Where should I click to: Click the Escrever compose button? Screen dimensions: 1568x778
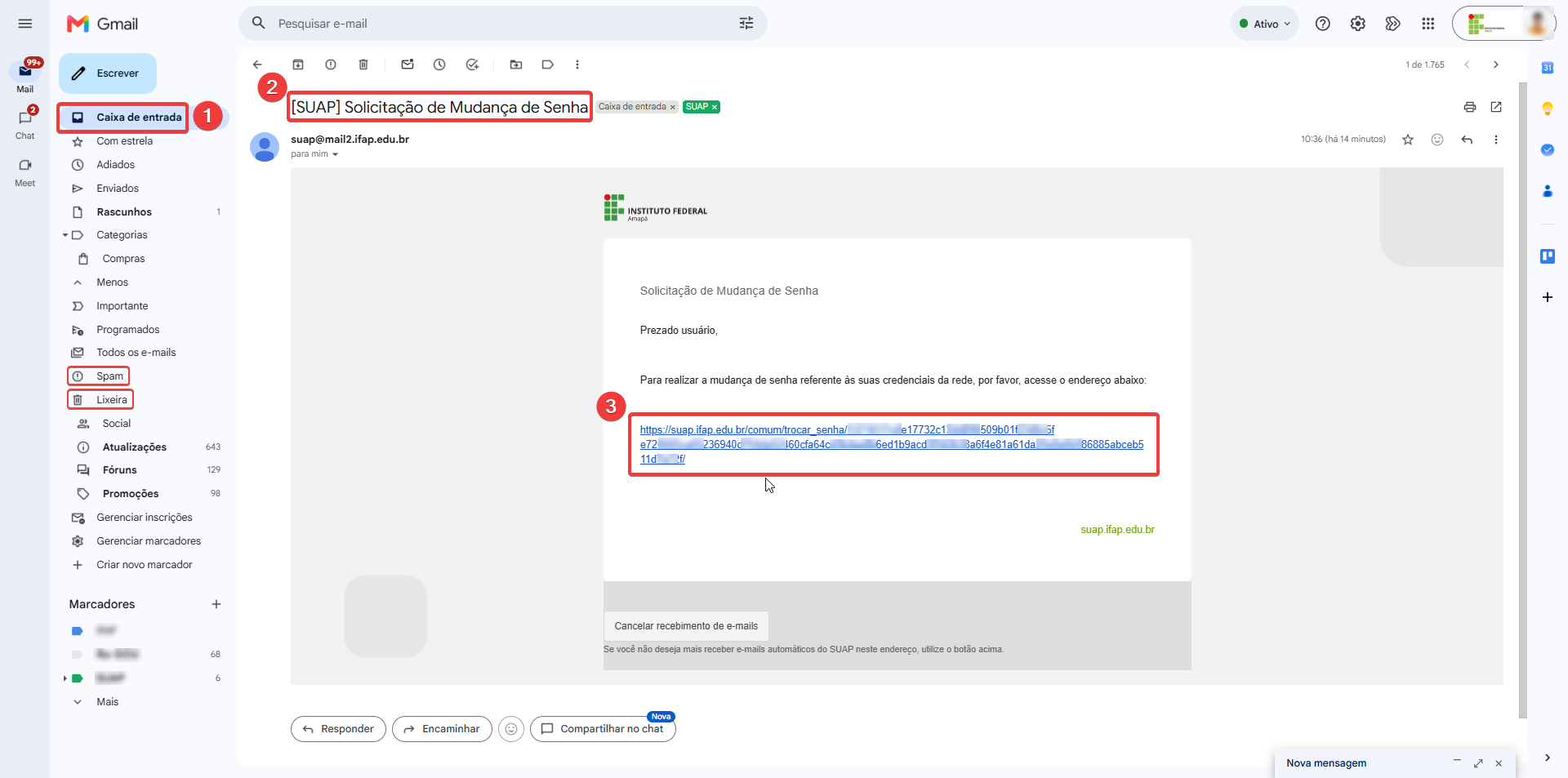click(x=108, y=73)
